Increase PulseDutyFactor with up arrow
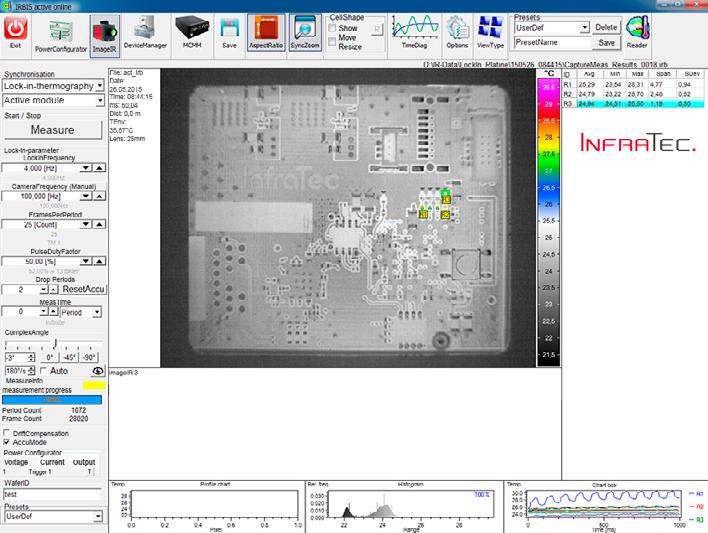Screen dimensions: 708x533 coord(99,261)
